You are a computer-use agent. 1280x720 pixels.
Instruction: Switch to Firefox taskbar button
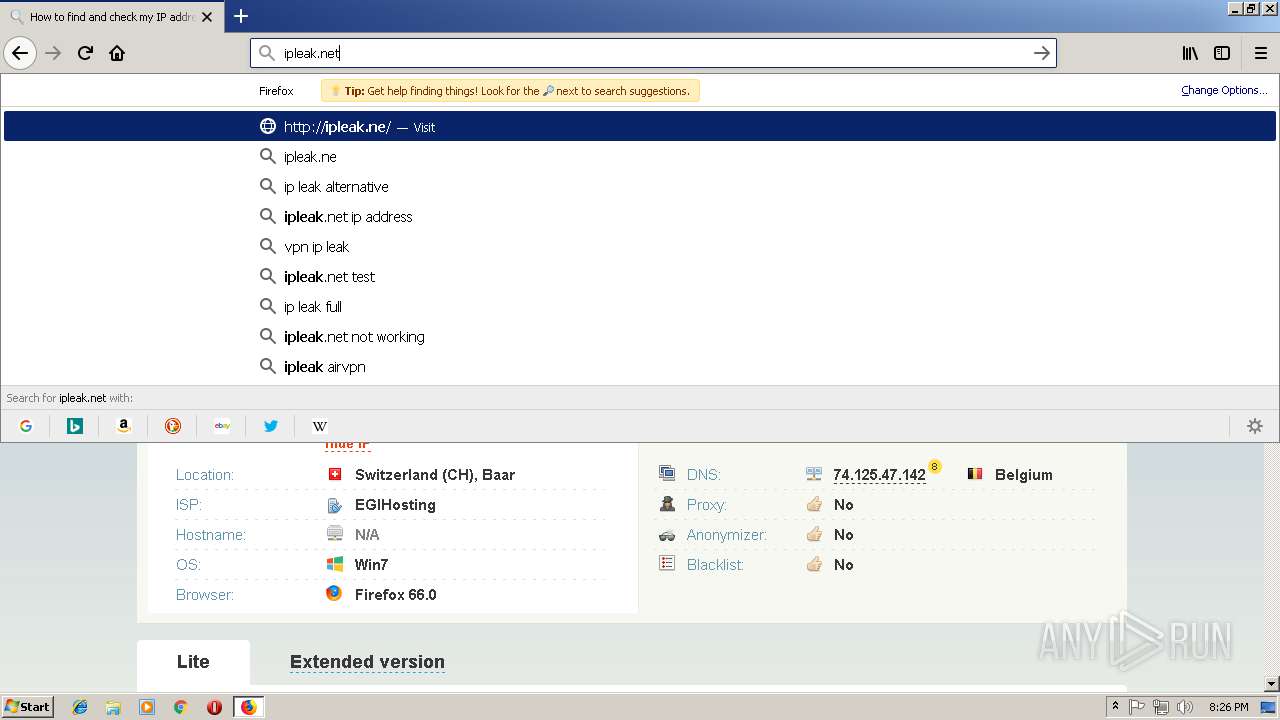[x=248, y=707]
